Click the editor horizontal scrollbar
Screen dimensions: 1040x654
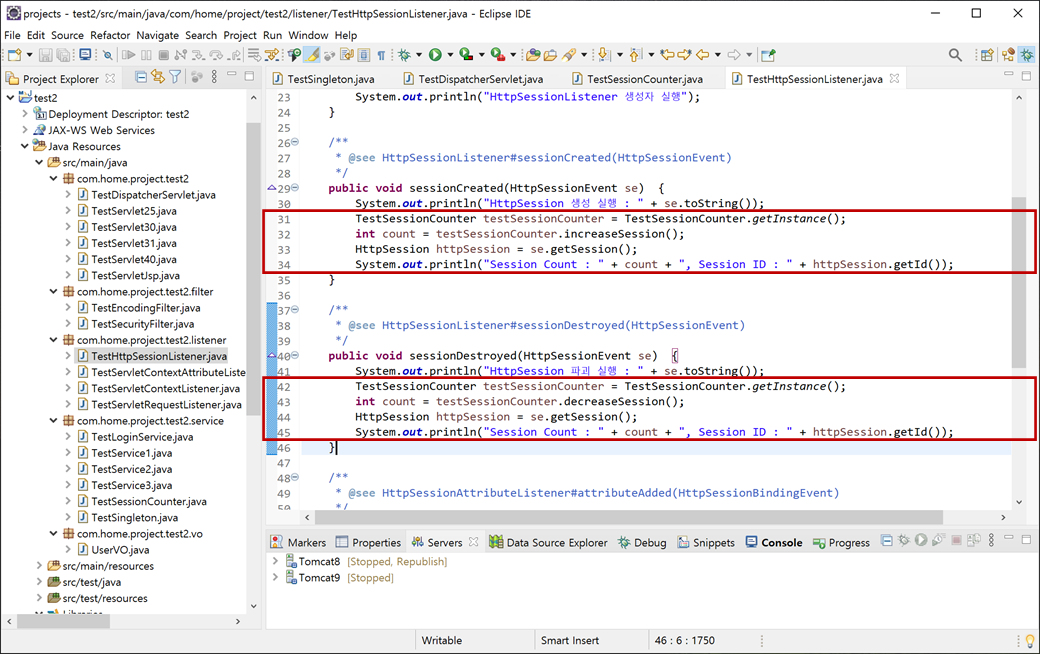629,517
